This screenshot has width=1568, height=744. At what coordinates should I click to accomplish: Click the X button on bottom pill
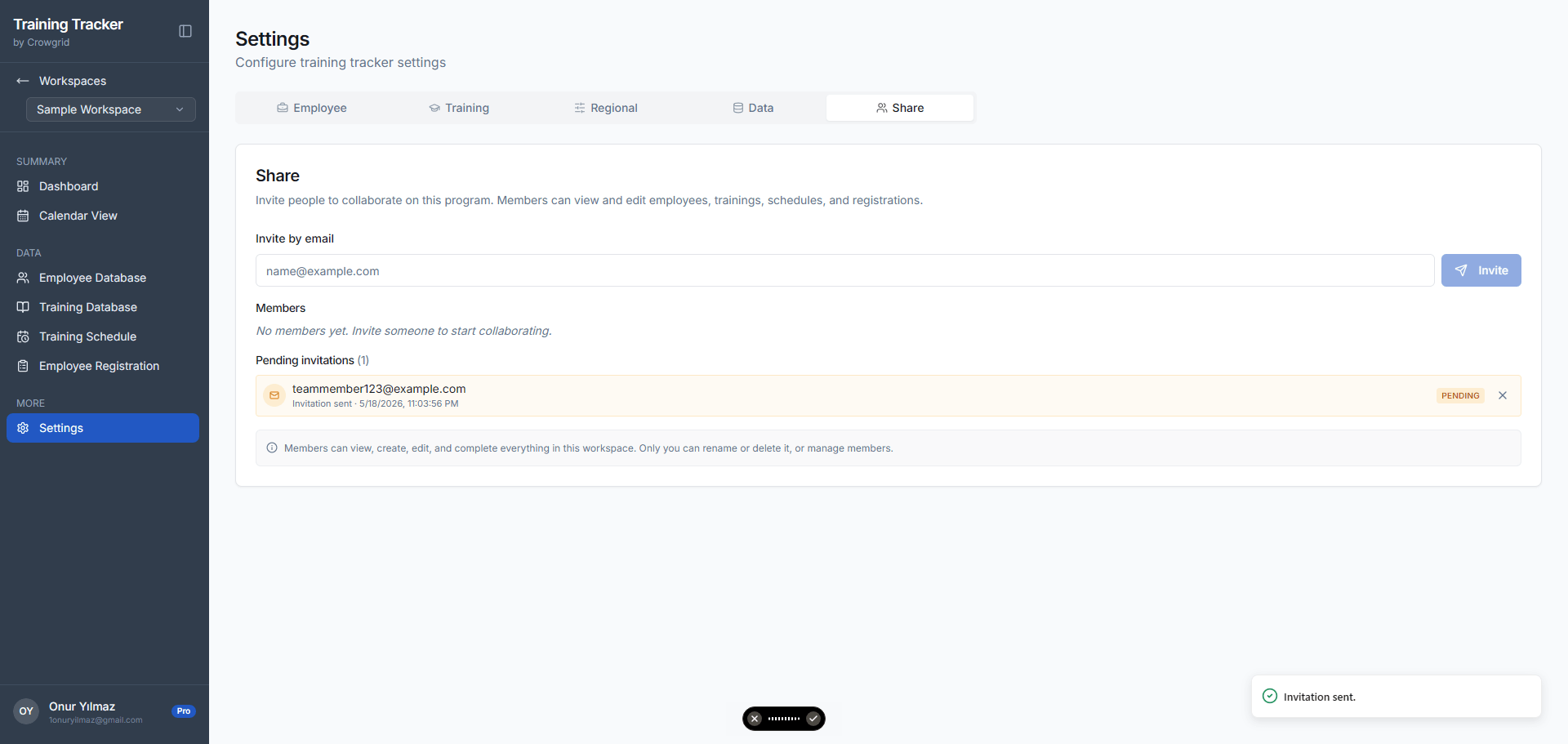point(755,719)
